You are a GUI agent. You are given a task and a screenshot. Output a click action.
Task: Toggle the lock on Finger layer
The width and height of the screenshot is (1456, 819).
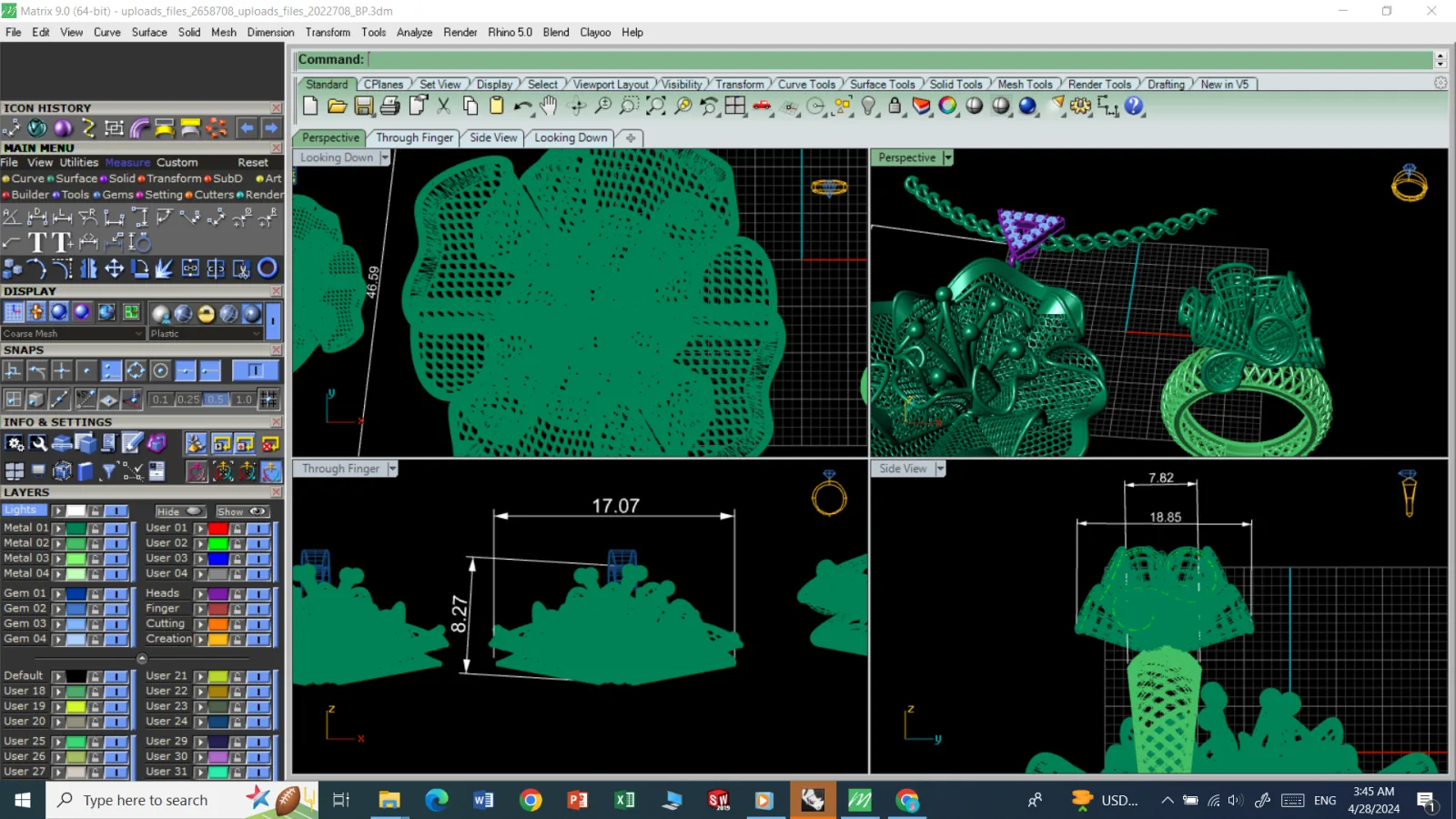pos(238,609)
